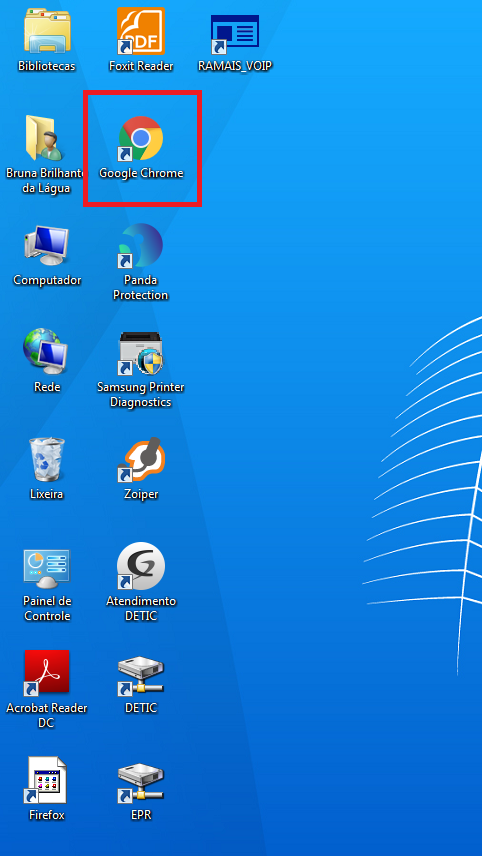
Task: Click the Atendimento DETIC shortcut
Action: point(141,566)
